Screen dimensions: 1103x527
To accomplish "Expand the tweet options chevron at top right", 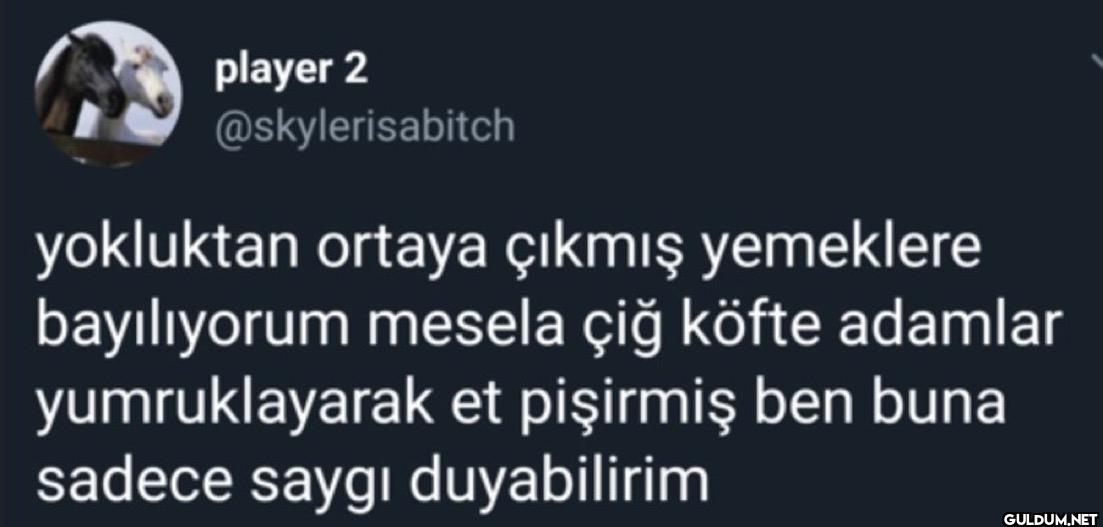I will point(1096,62).
